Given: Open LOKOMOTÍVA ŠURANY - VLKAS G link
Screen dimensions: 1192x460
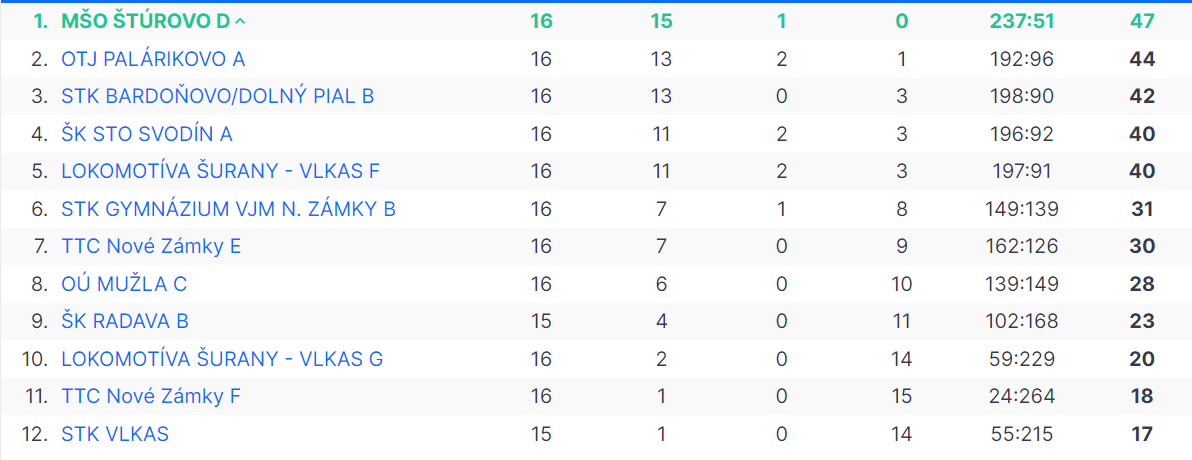Looking at the screenshot, I should (222, 359).
